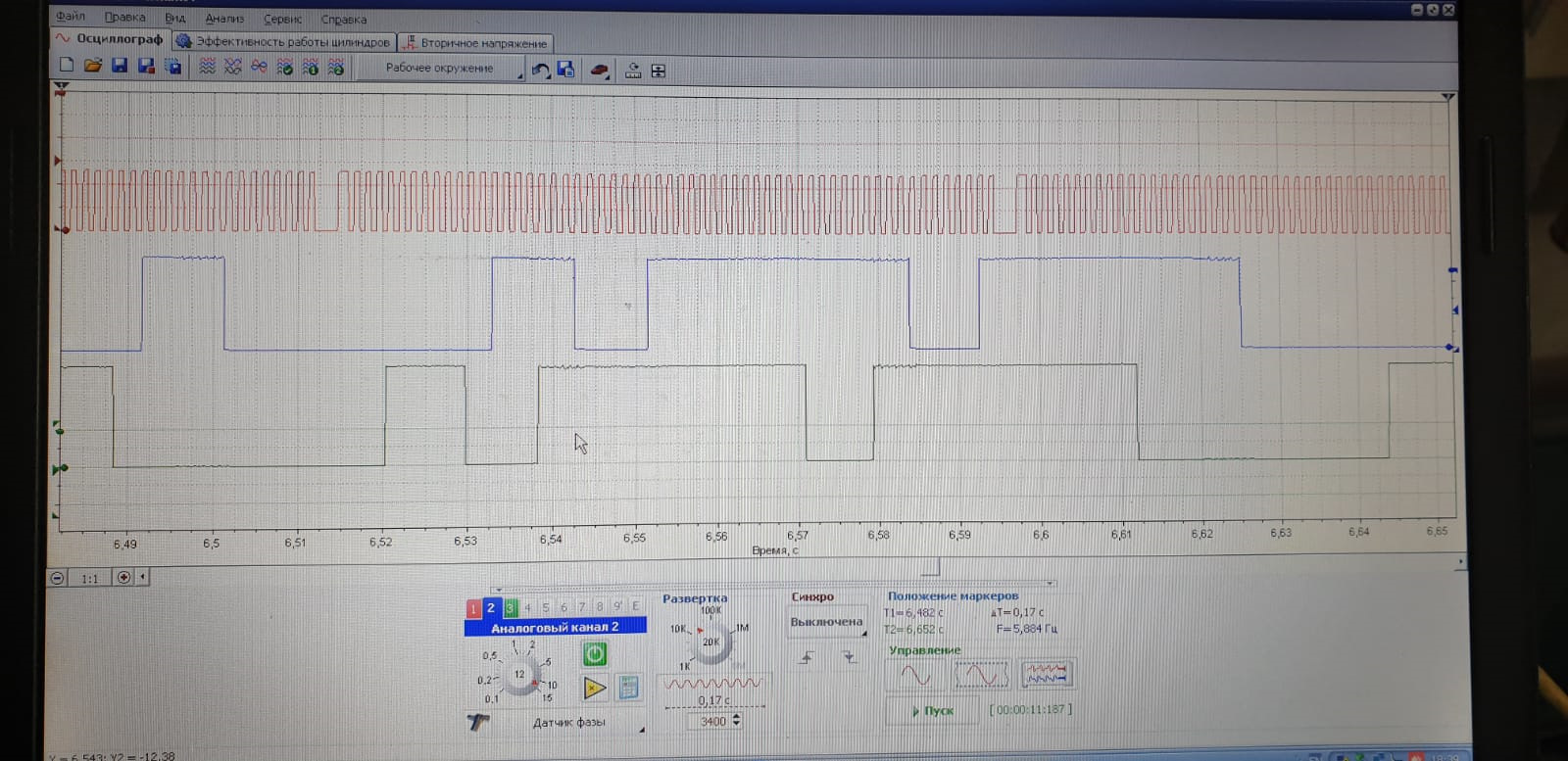1568x761 pixels.
Task: Click the save-all multiple floppies icon
Action: [x=172, y=67]
